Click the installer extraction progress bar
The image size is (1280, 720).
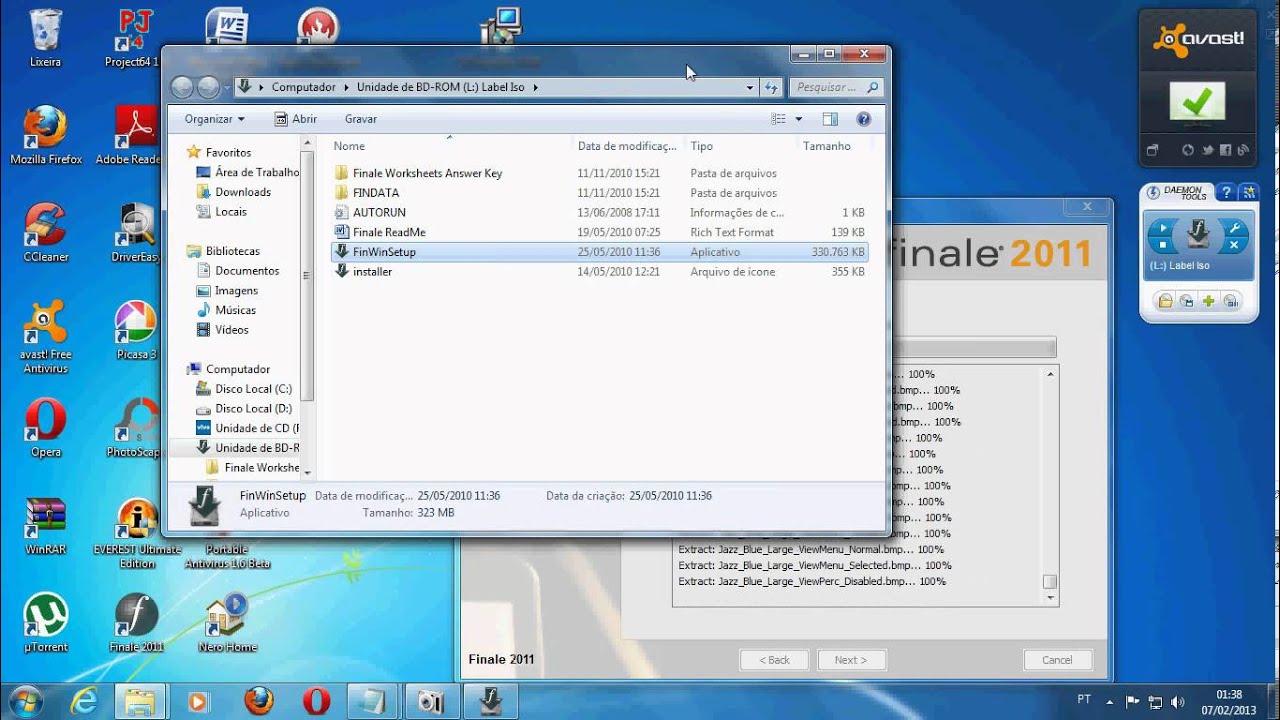point(973,348)
